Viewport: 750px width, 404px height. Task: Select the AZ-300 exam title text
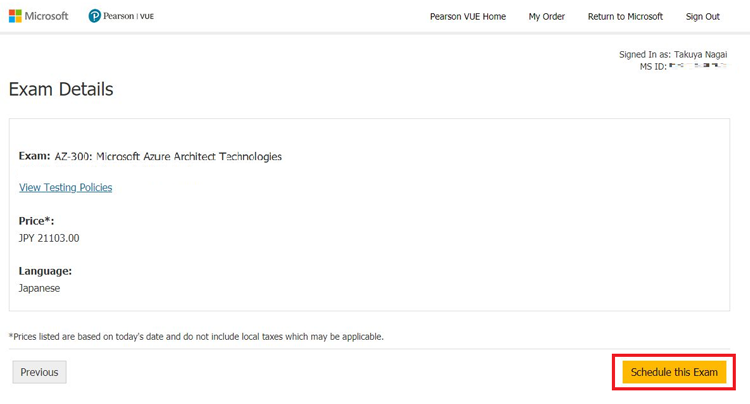tap(168, 156)
